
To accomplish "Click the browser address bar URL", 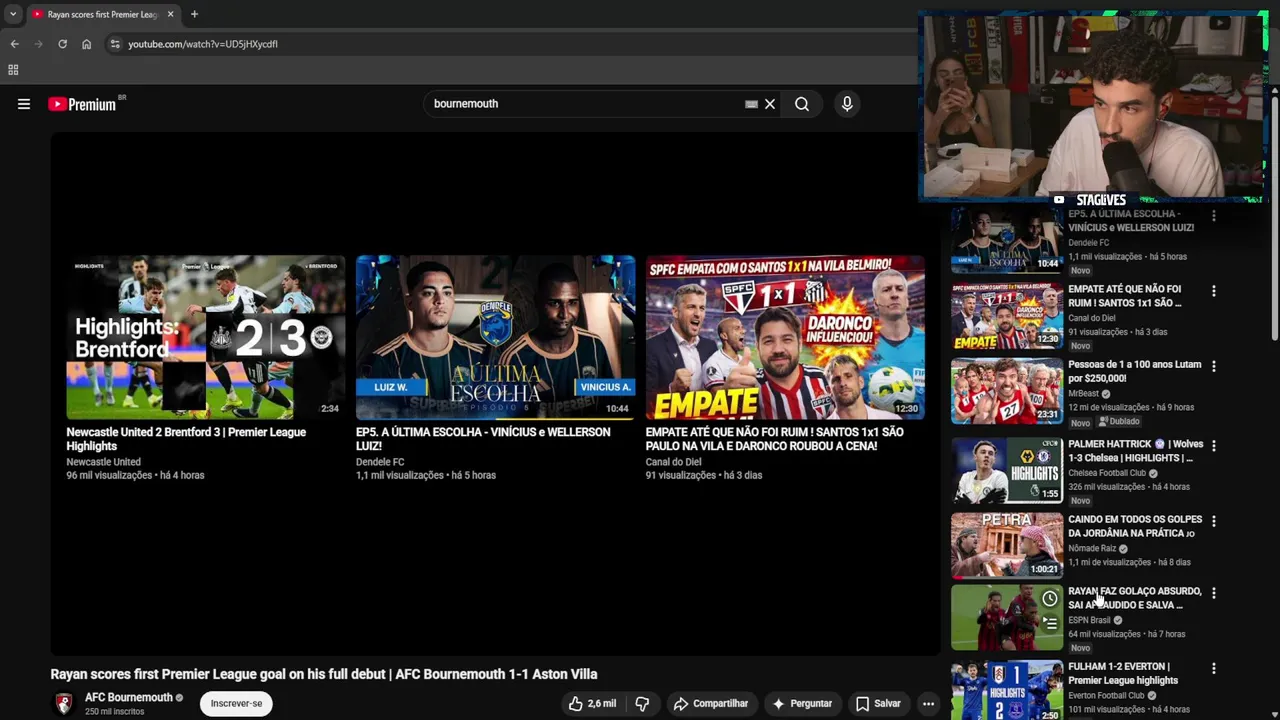I will pyautogui.click(x=203, y=44).
